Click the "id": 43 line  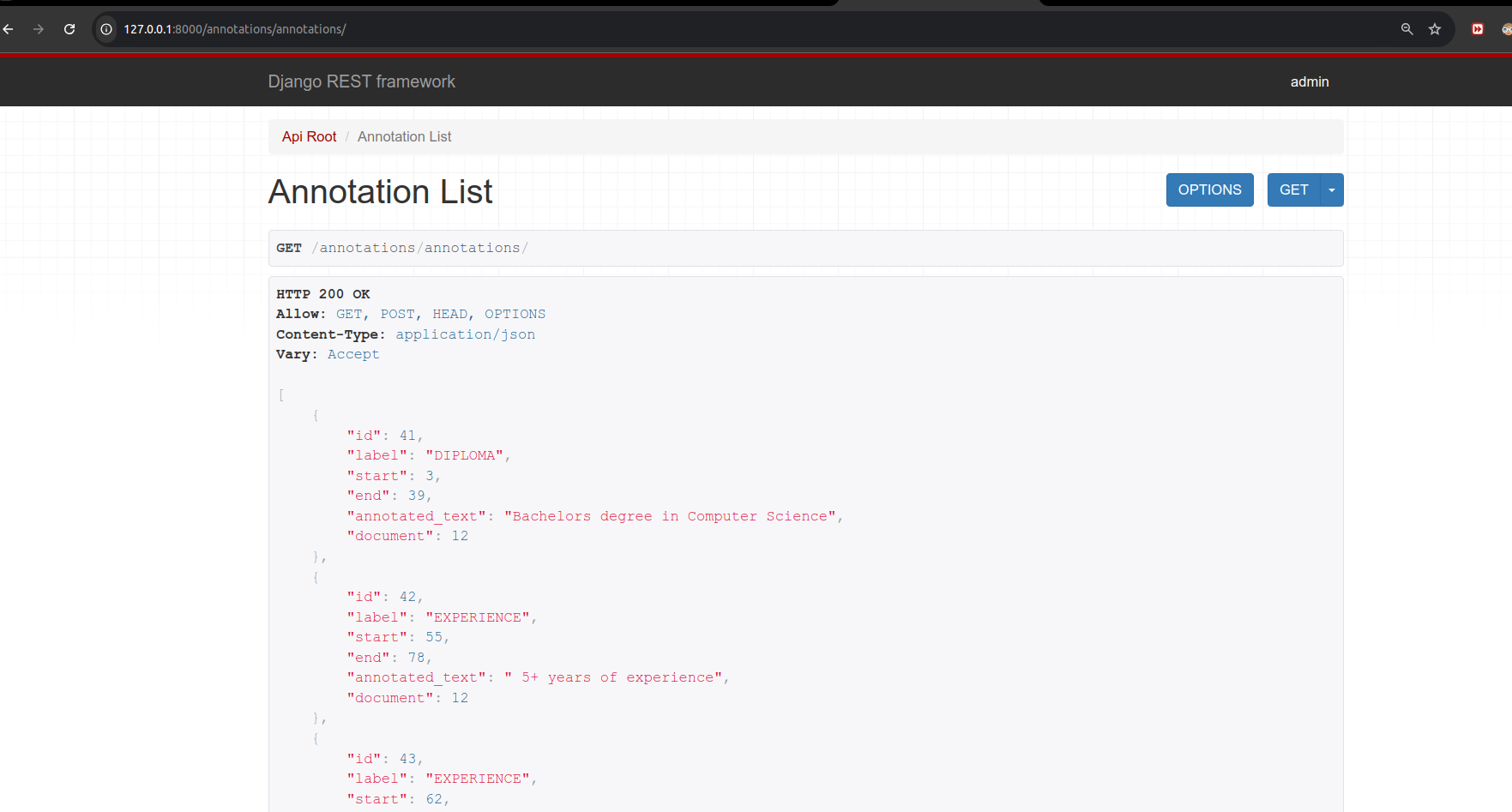point(384,759)
